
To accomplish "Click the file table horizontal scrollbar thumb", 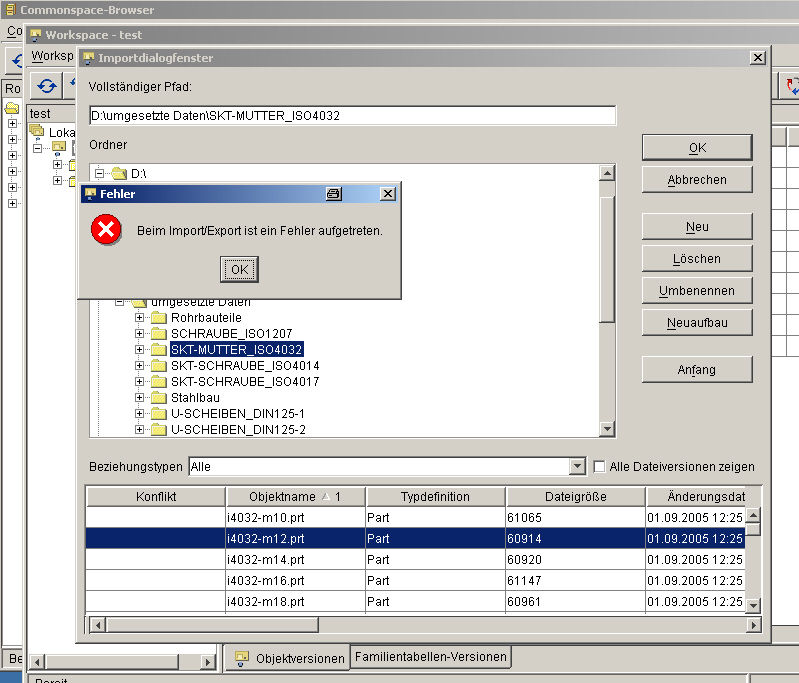I will tap(212, 624).
